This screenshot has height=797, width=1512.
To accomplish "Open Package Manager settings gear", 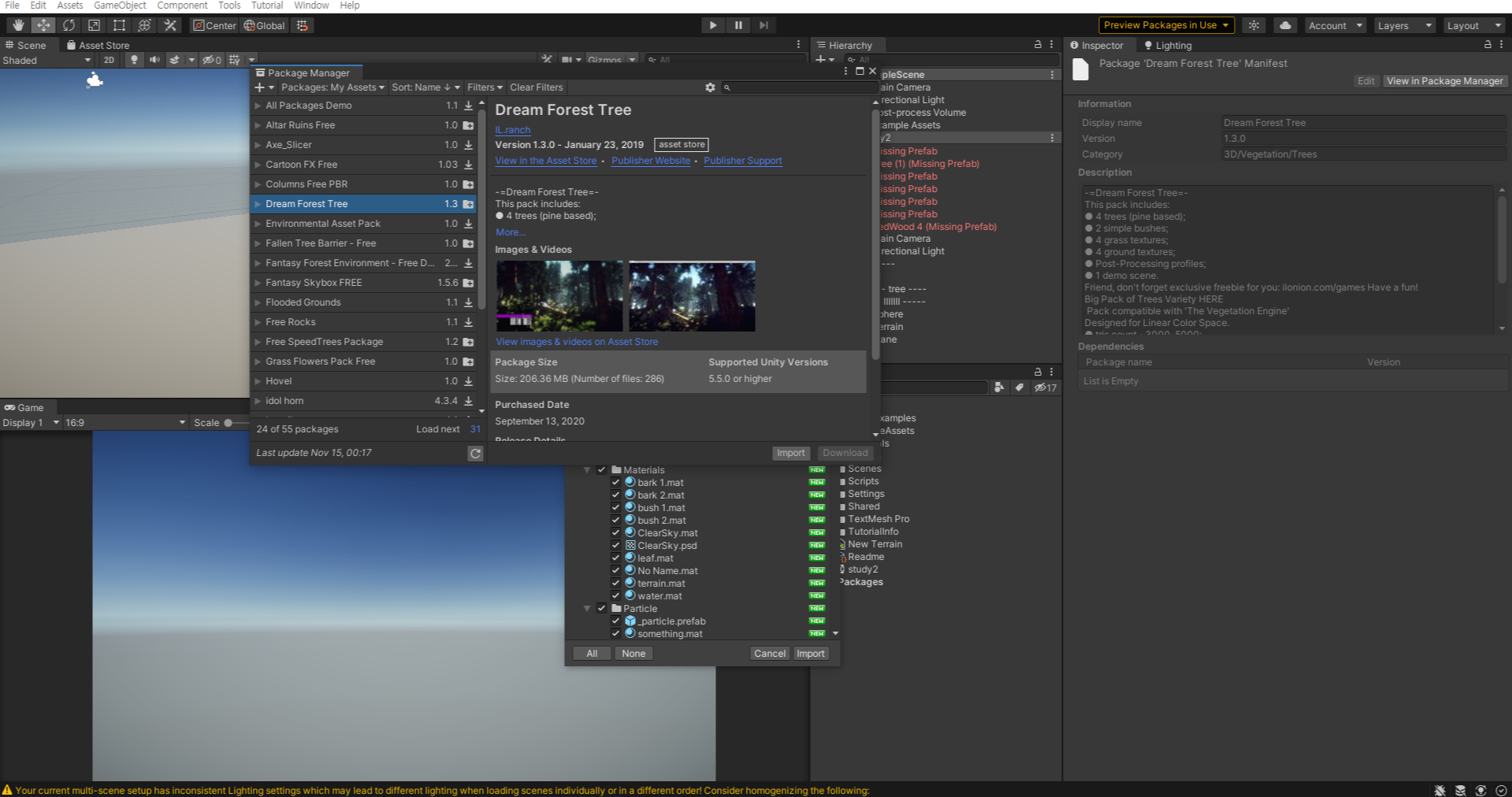I will click(x=710, y=87).
